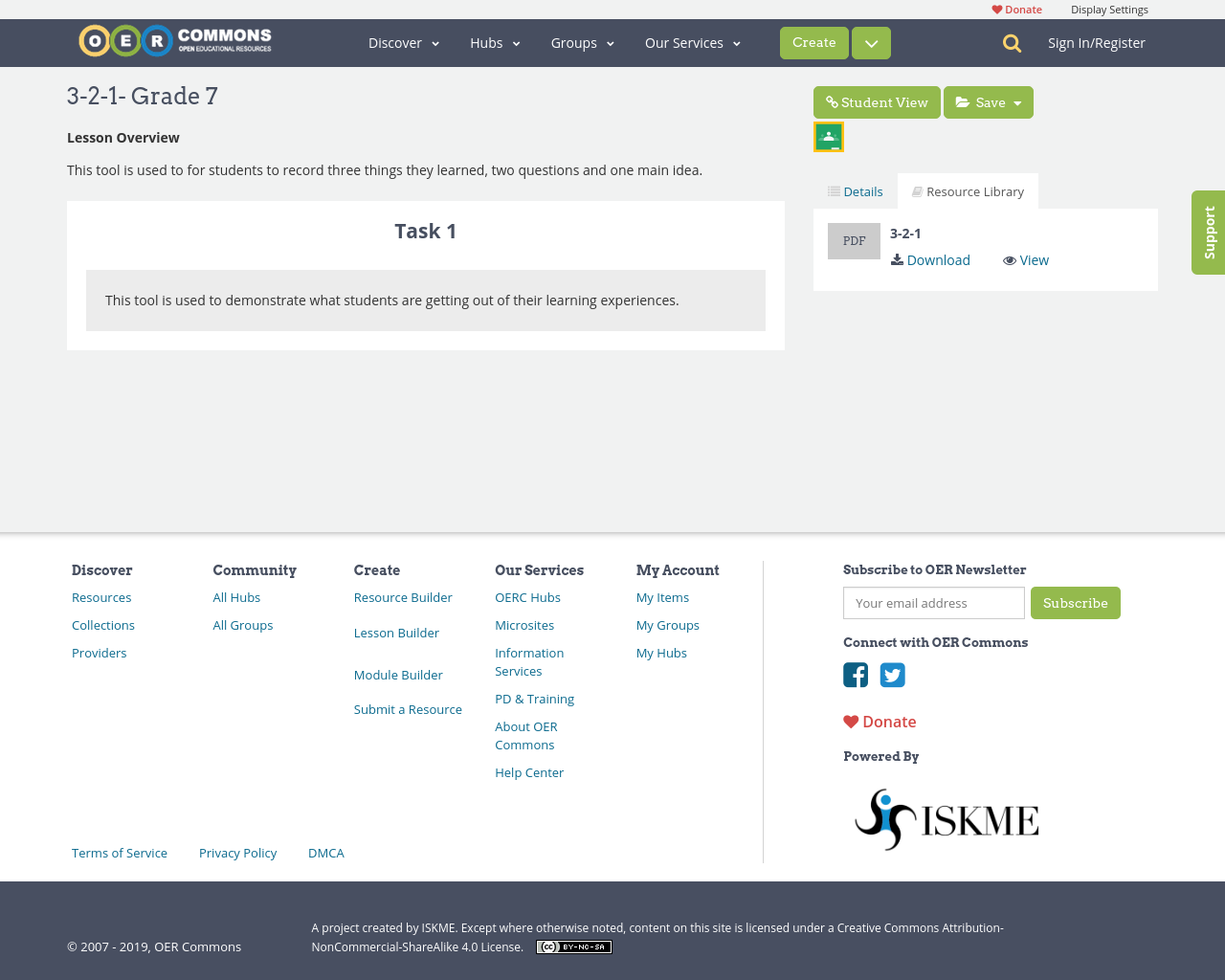Open the Save options dropdown arrow
This screenshot has height=980, width=1225.
pos(1019,101)
